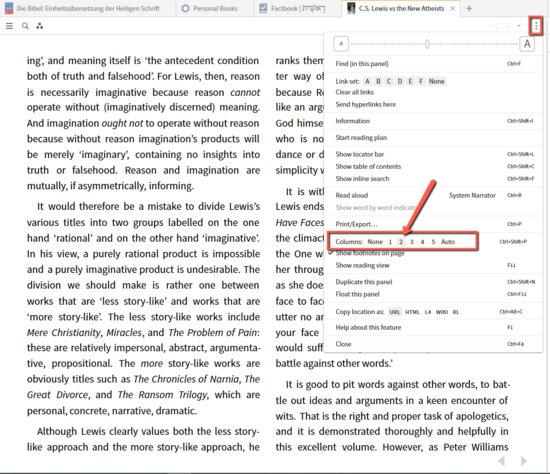Viewport: 550px width, 474px height.
Task: Set columns to 2
Action: tap(401, 242)
